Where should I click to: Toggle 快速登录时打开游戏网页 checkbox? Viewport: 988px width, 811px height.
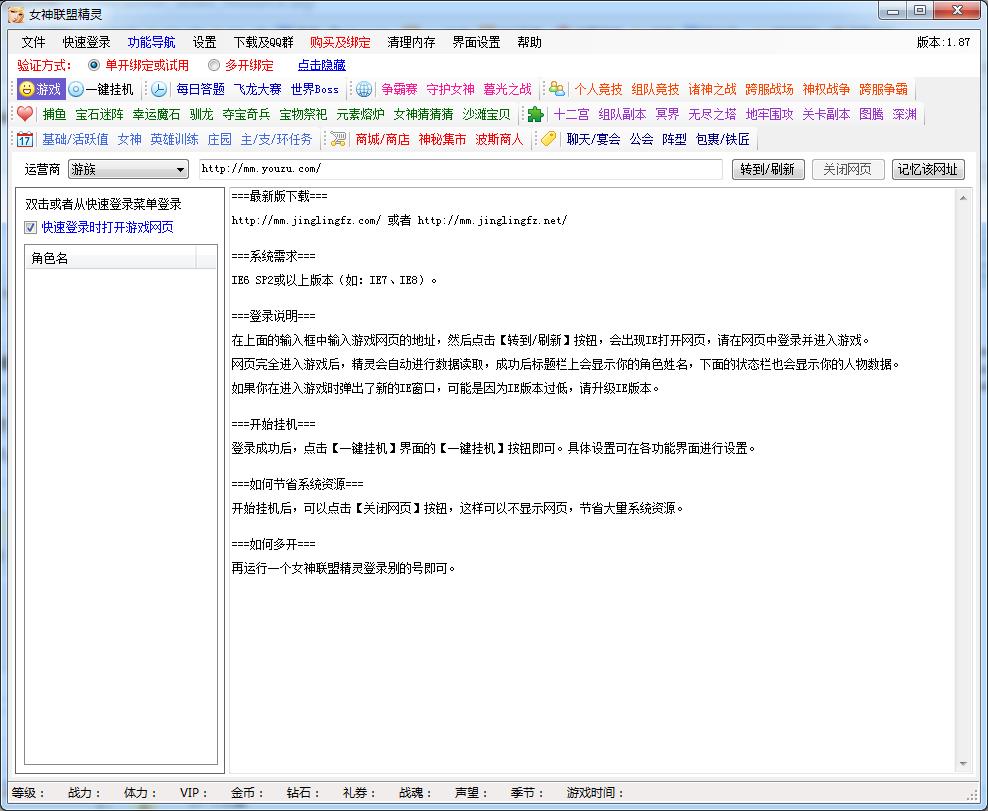(31, 227)
